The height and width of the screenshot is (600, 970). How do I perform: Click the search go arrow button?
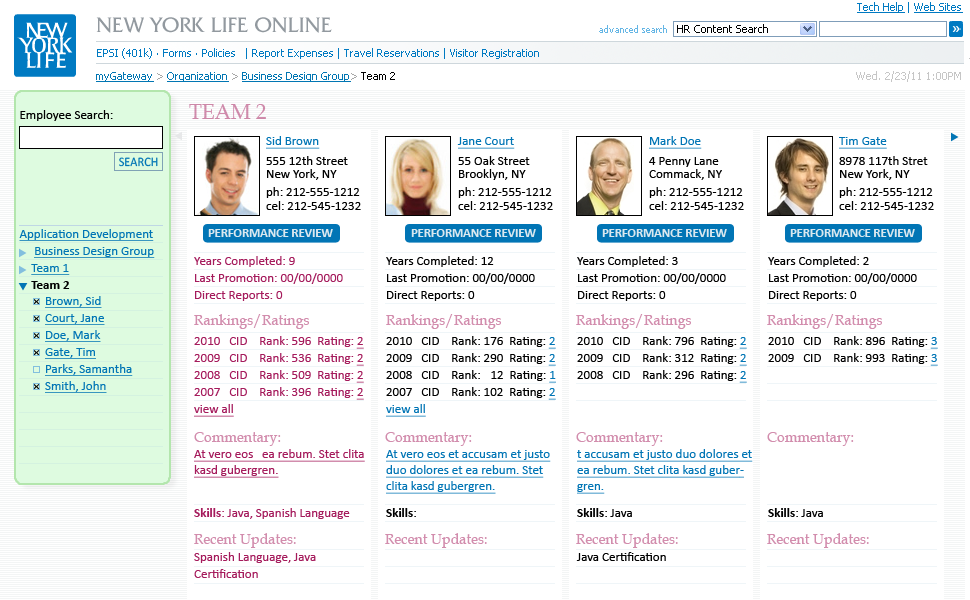pyautogui.click(x=956, y=29)
